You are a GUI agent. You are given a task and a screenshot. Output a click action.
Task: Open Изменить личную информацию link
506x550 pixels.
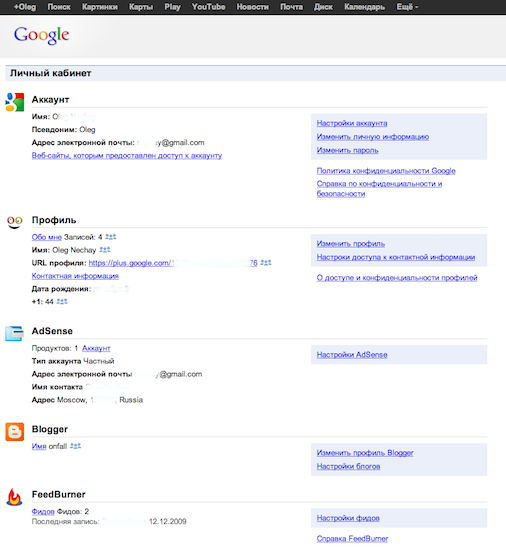coord(373,137)
